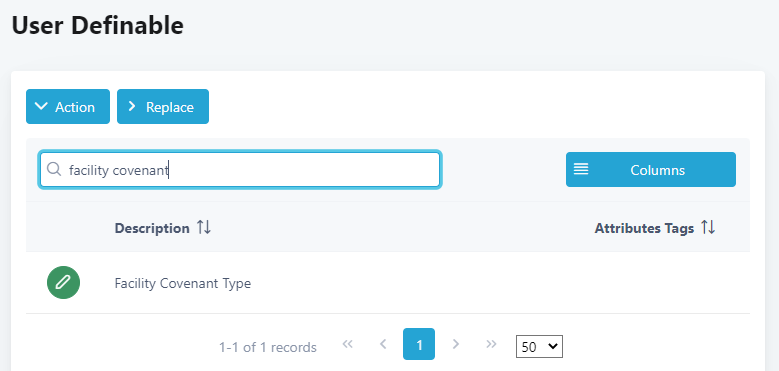Click the Action down chevron

point(42,106)
